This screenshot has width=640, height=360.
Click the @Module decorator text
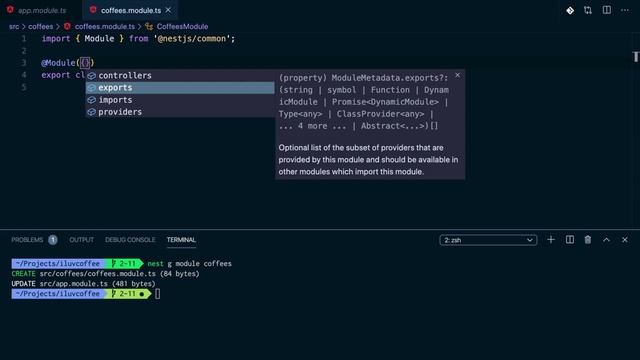(58, 63)
